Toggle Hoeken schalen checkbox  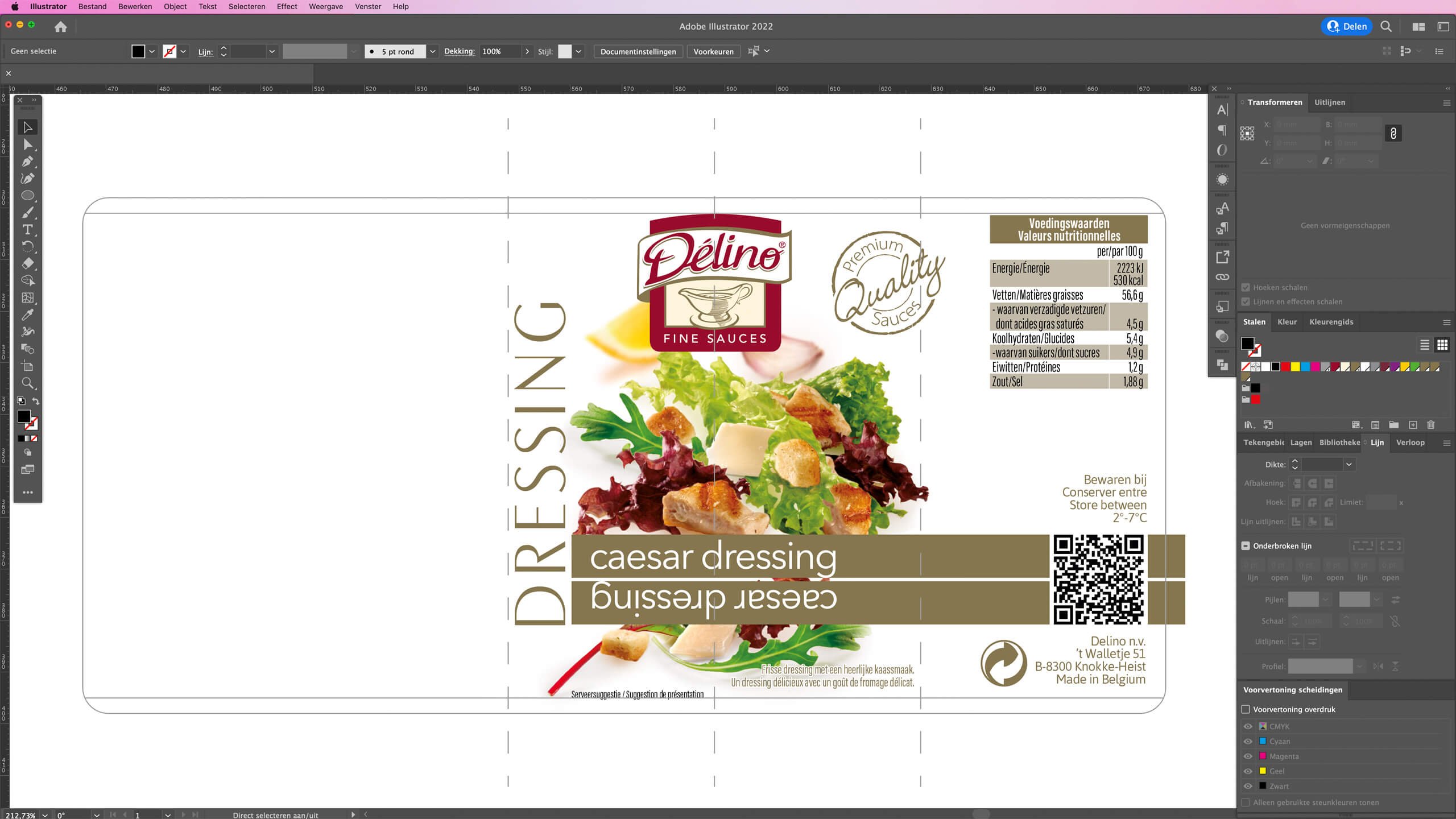(x=1246, y=288)
